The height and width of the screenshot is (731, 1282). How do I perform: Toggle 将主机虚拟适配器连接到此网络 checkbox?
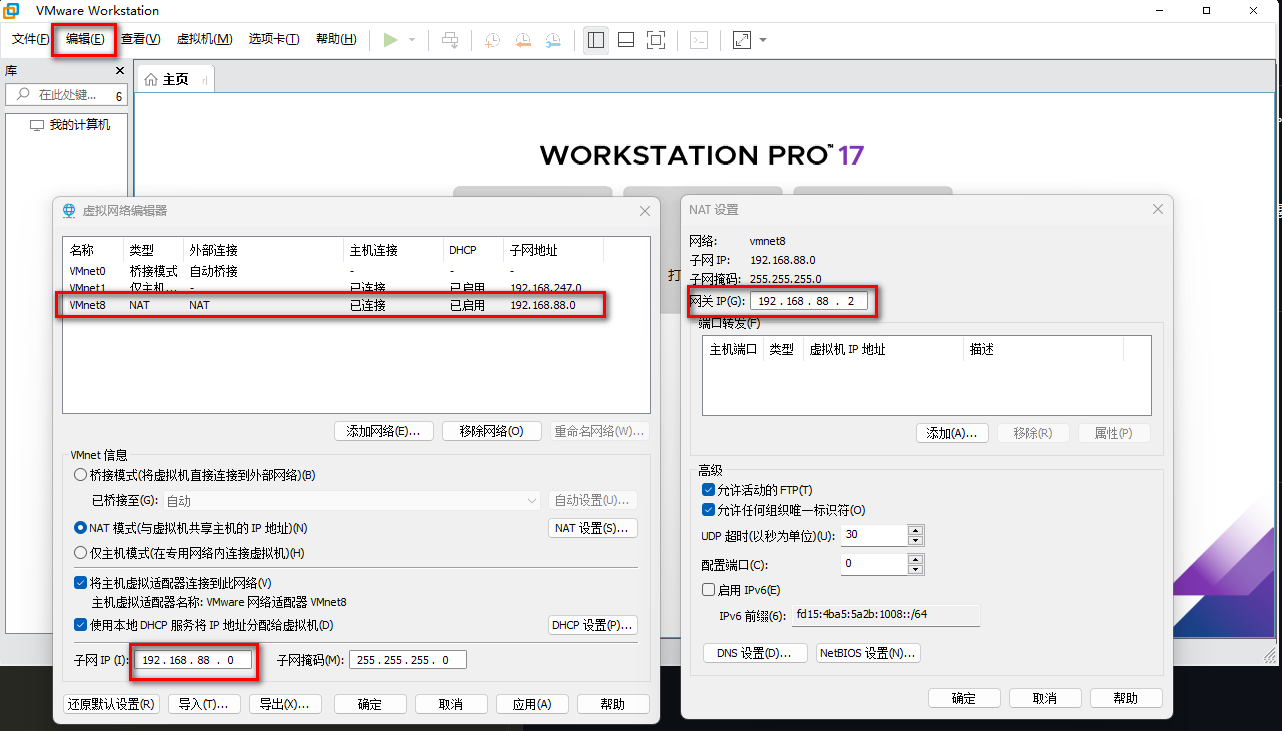point(81,583)
